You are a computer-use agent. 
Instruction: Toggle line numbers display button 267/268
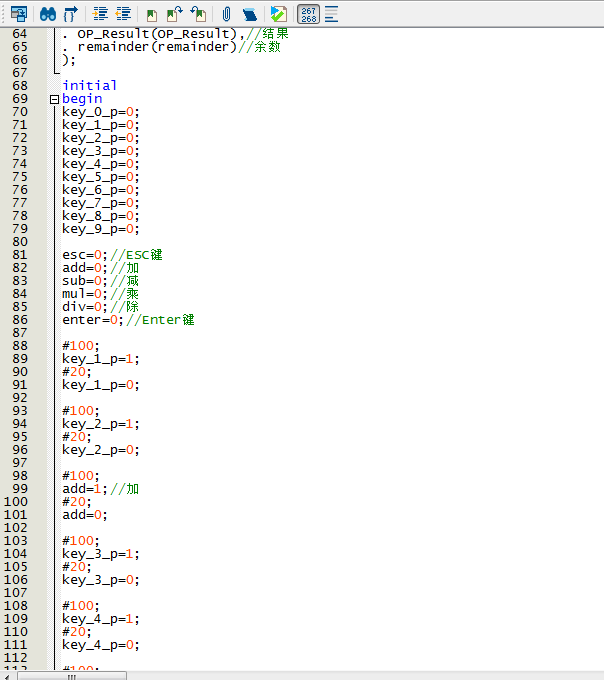(309, 14)
